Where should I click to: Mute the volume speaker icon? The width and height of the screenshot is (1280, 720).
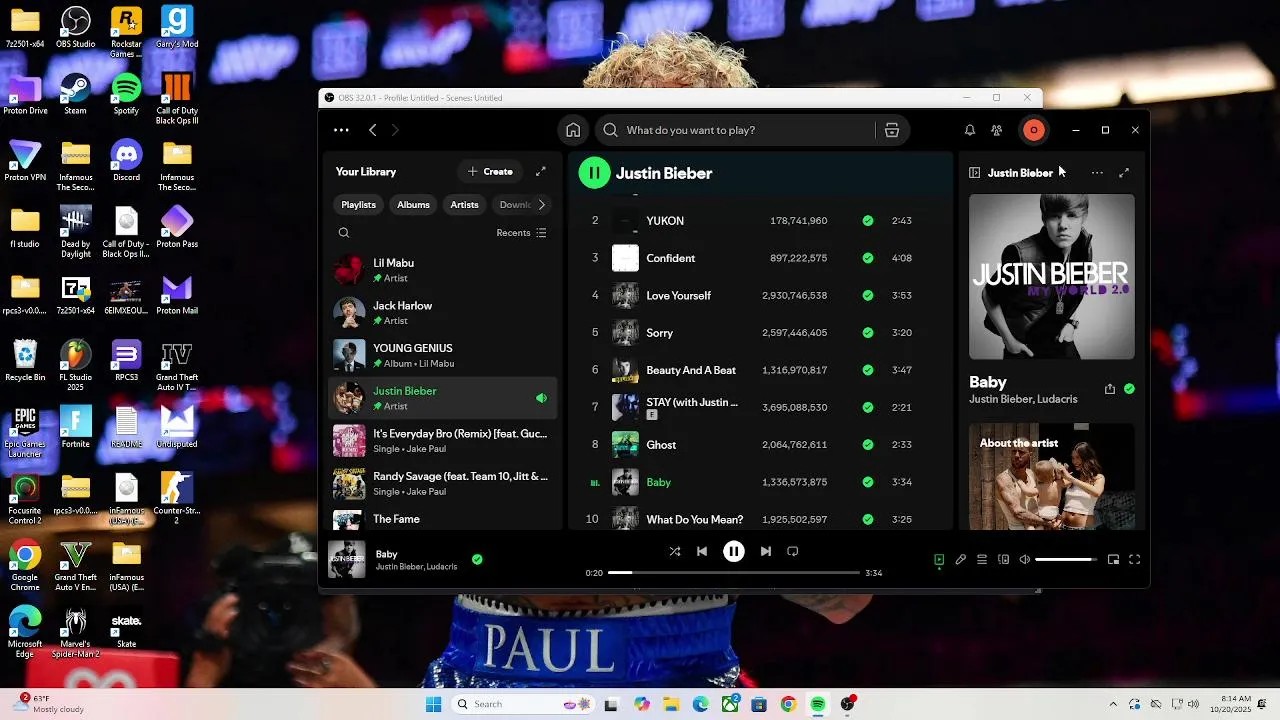coord(1025,560)
